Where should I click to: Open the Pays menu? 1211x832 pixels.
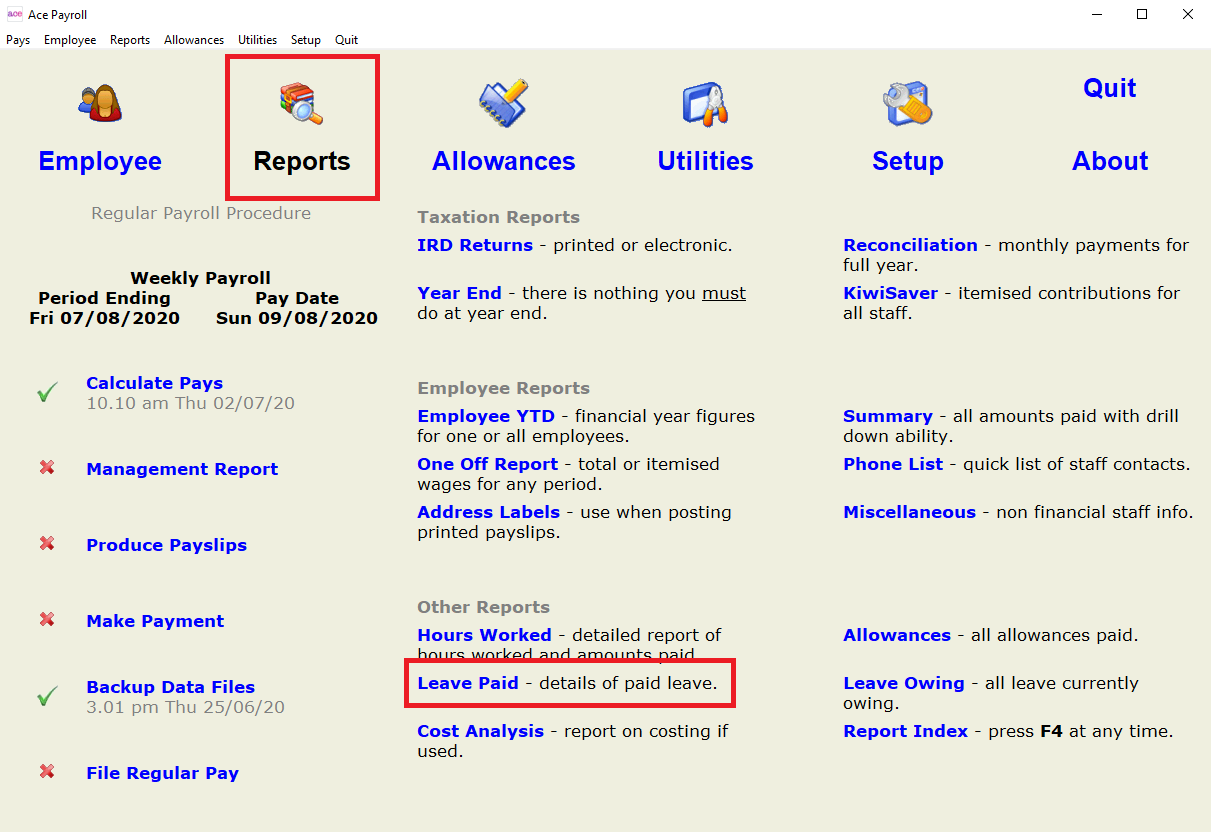[18, 40]
